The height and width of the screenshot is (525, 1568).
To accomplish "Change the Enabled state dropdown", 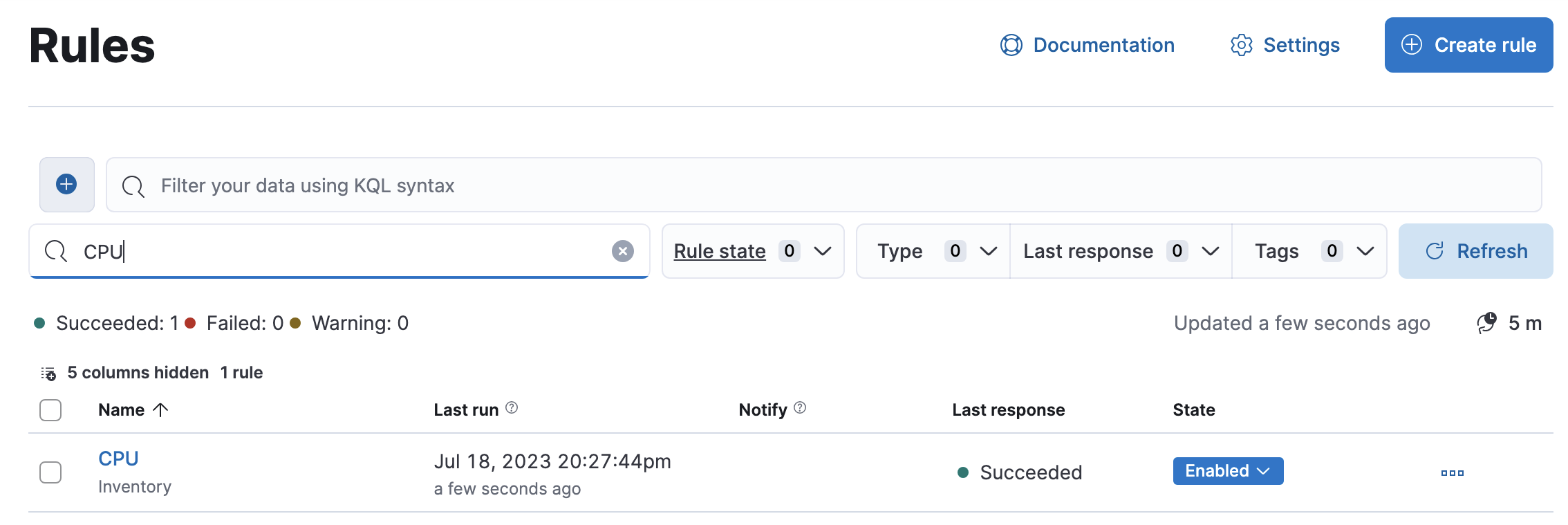I will pos(1227,471).
